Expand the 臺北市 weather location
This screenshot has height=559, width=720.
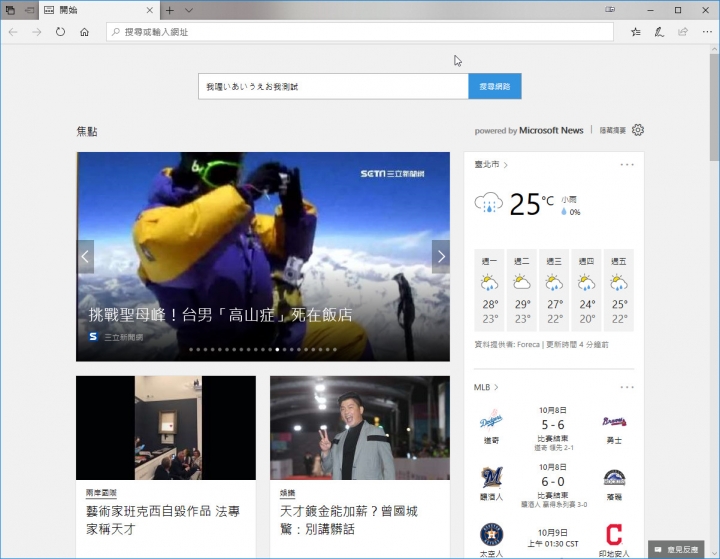coord(491,164)
